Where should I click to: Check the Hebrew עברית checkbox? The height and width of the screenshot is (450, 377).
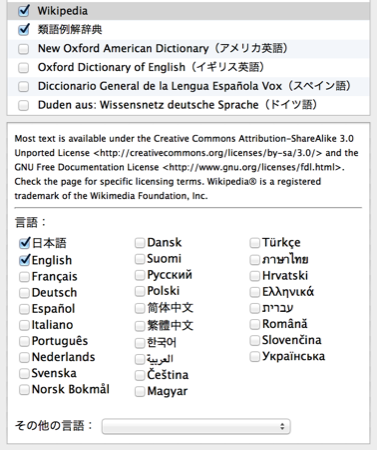tap(255, 308)
